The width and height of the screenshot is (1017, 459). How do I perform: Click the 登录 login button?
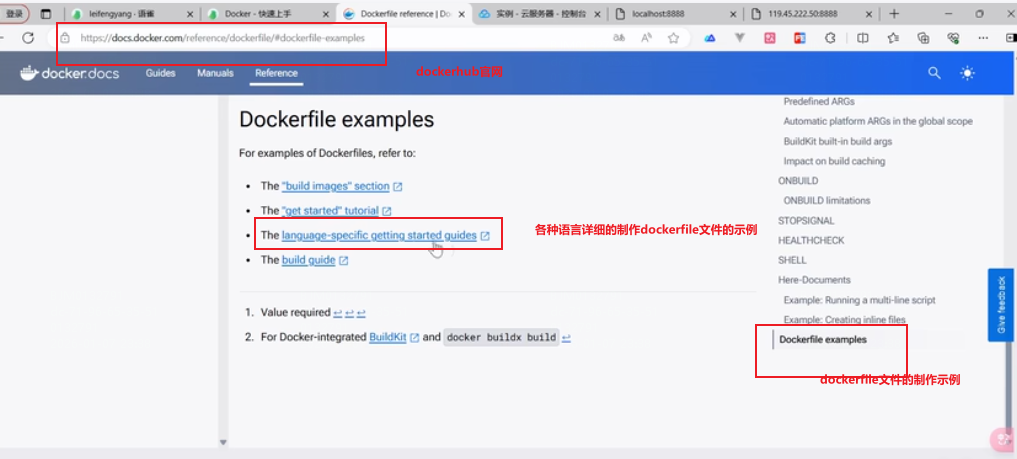(14, 14)
